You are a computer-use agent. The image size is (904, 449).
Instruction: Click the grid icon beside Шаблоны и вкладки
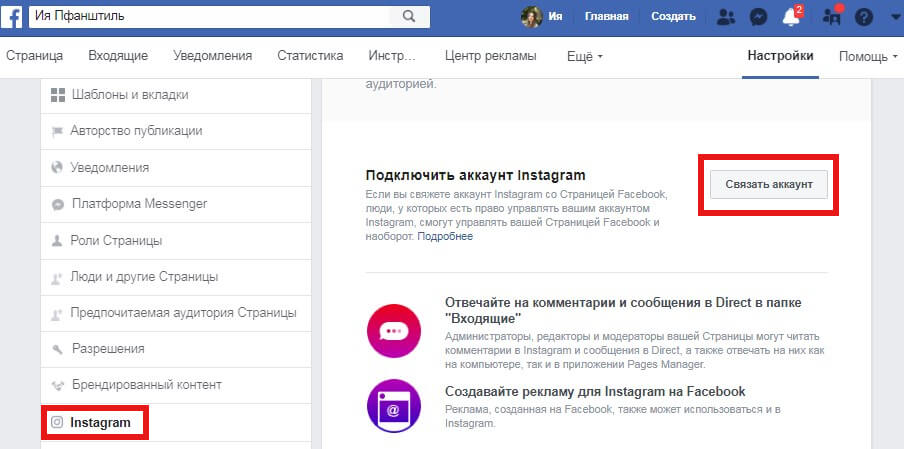pos(58,95)
